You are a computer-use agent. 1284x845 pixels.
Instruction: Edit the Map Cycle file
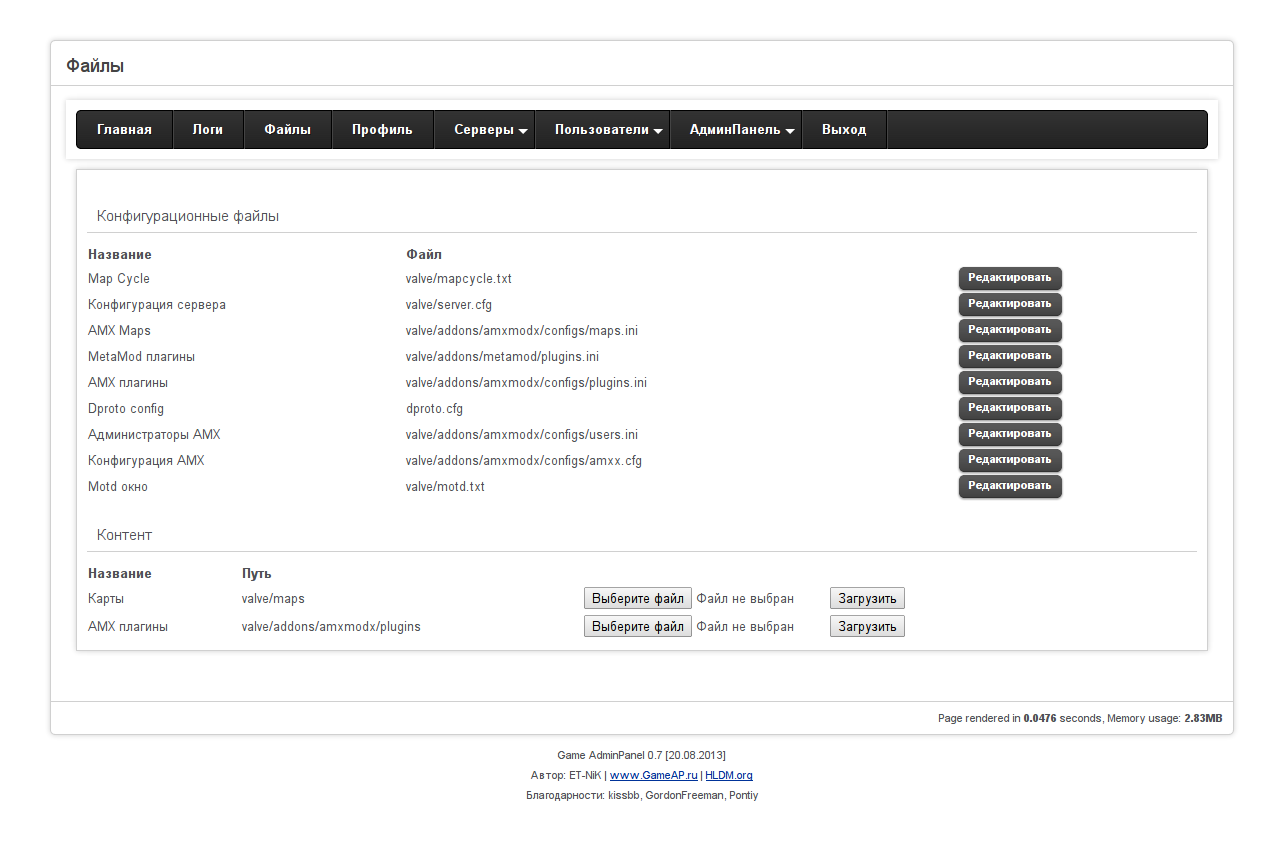1009,278
